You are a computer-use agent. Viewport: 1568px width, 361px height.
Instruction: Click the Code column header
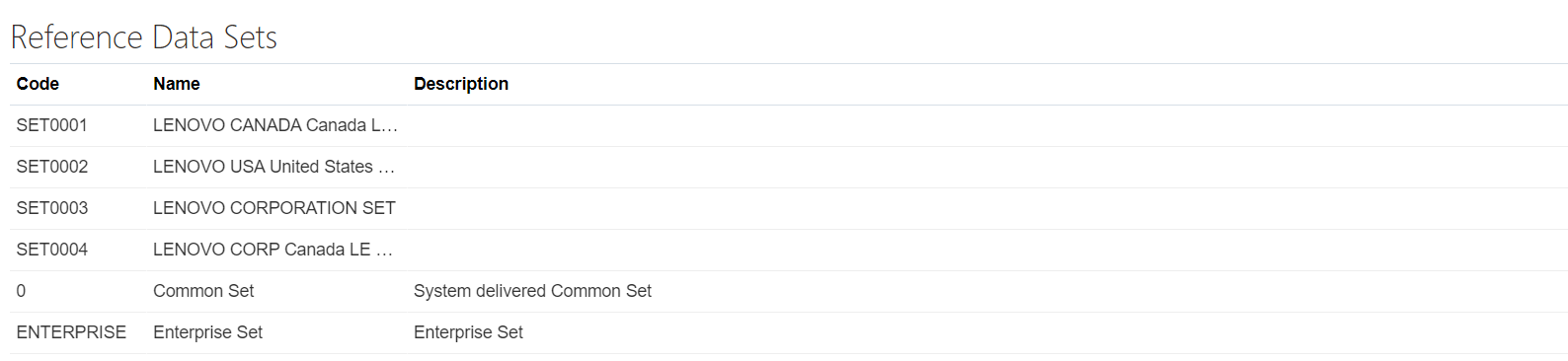38,84
